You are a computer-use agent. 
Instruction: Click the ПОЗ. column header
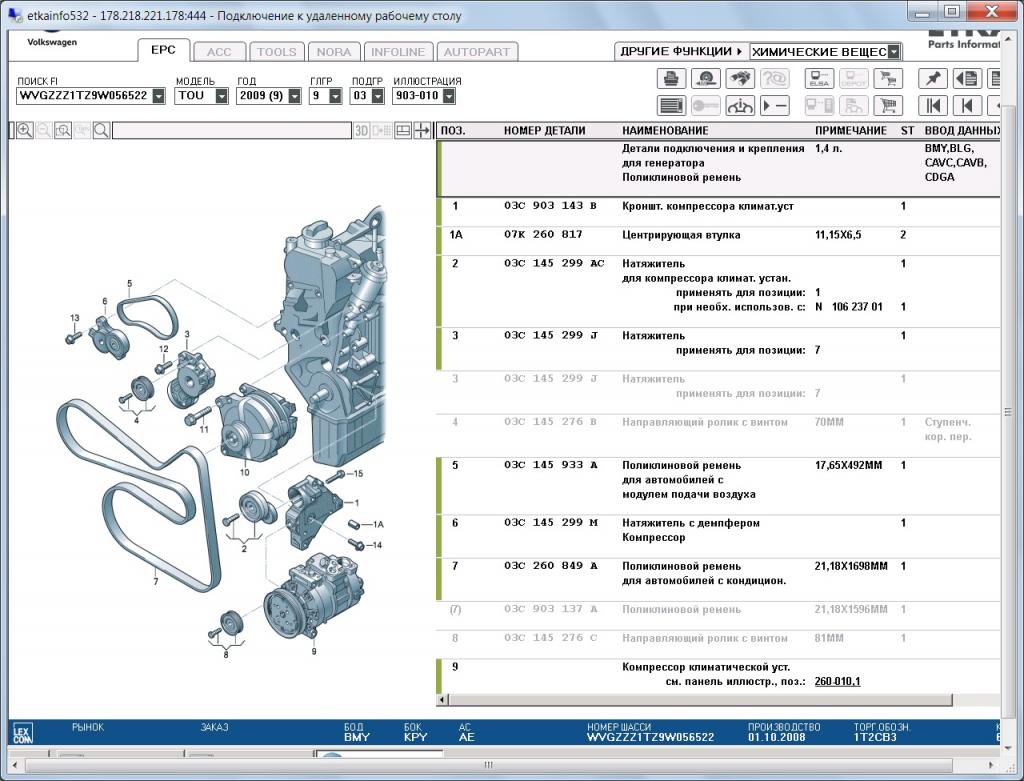pos(453,131)
